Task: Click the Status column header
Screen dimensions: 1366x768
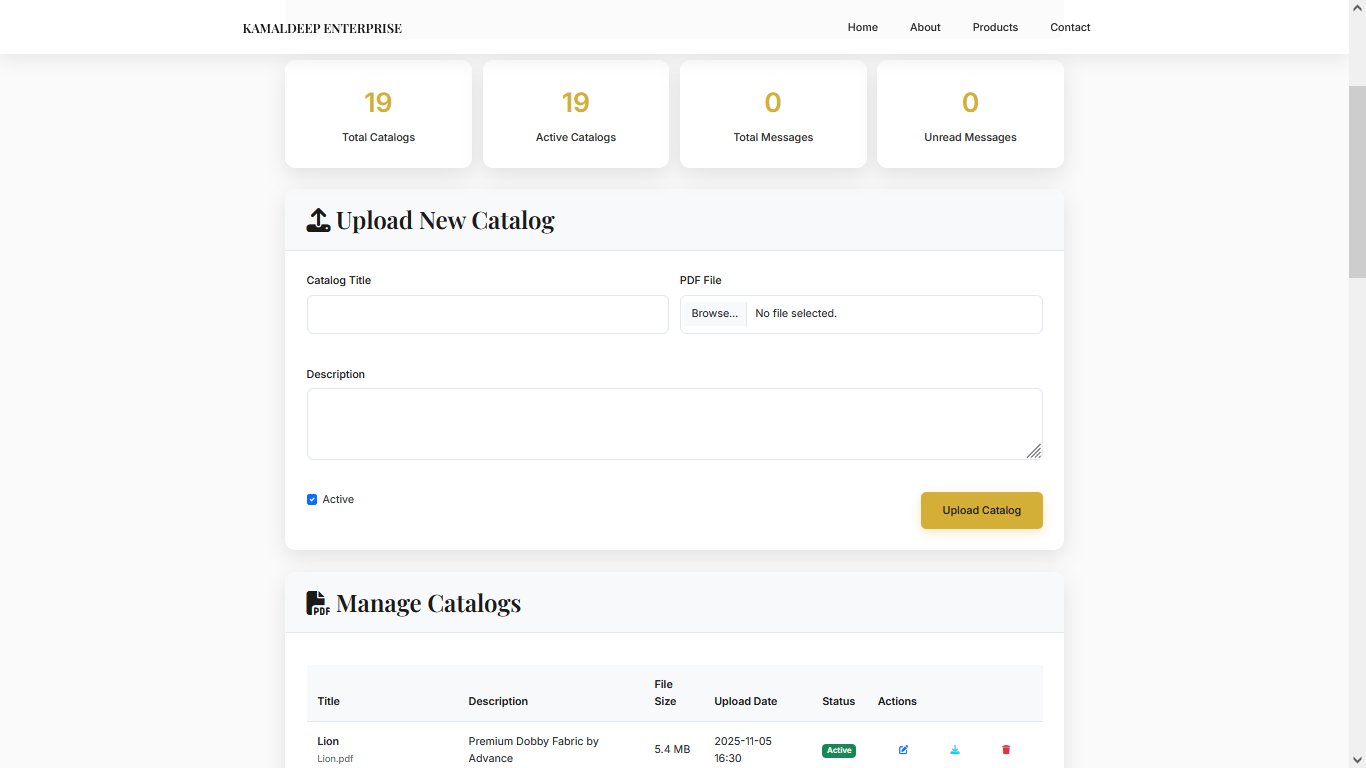Action: 839,701
